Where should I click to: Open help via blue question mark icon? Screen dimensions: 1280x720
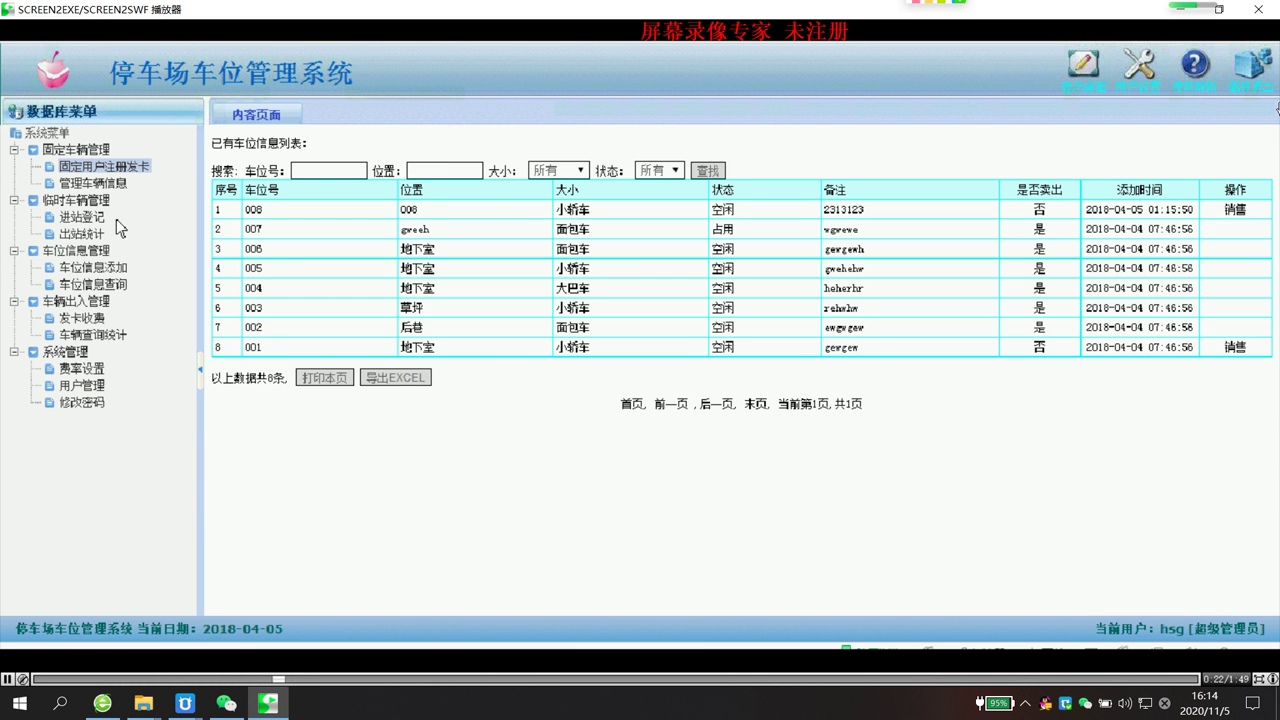[1194, 64]
